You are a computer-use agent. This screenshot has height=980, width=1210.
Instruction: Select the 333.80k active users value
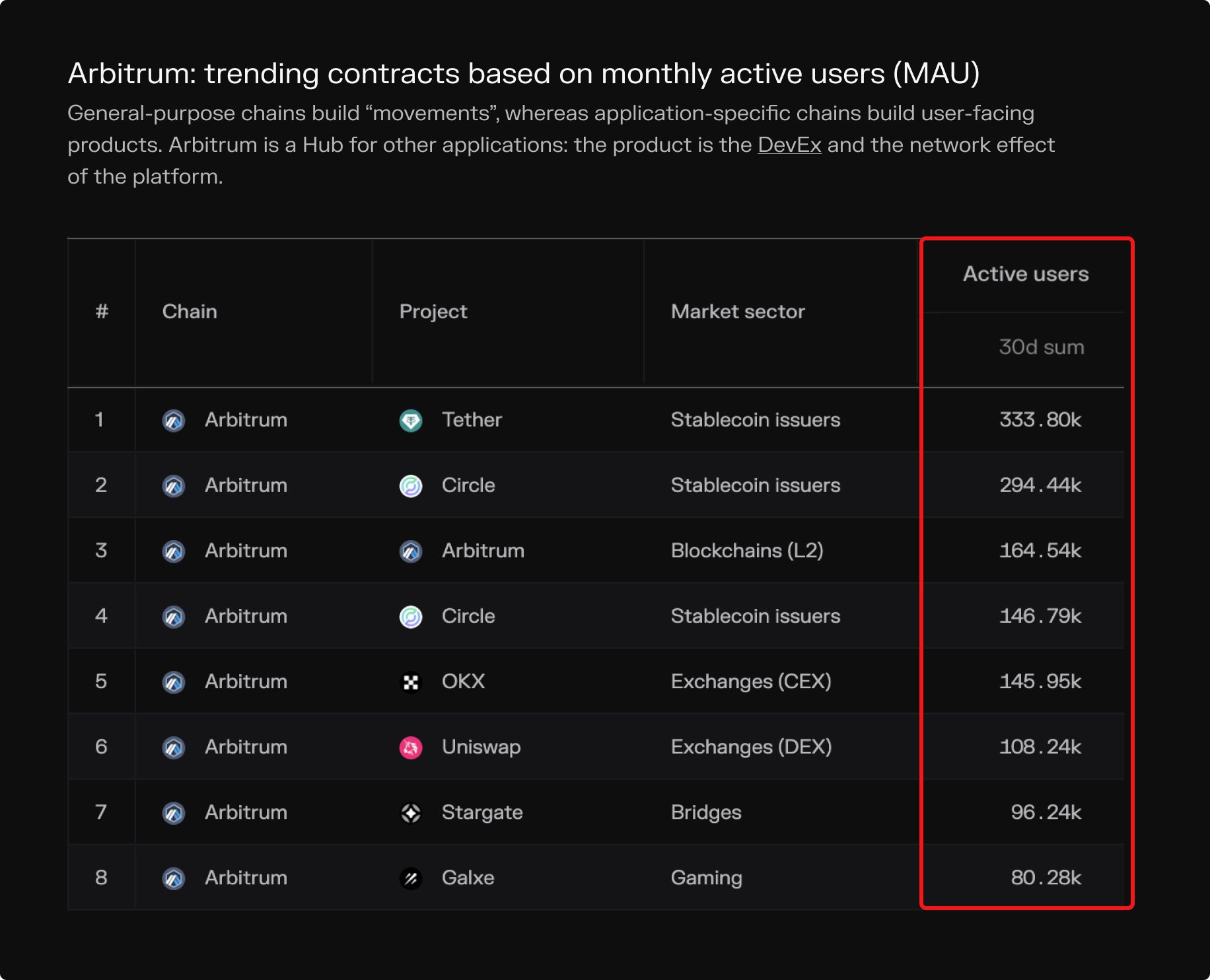point(1040,419)
